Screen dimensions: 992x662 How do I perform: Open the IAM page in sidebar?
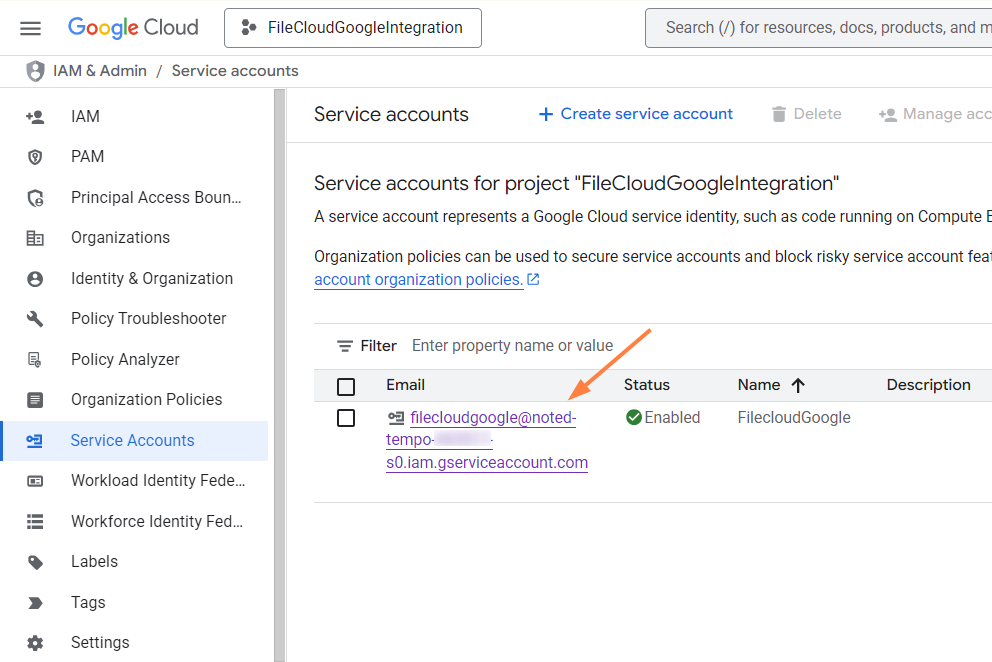[x=85, y=117]
